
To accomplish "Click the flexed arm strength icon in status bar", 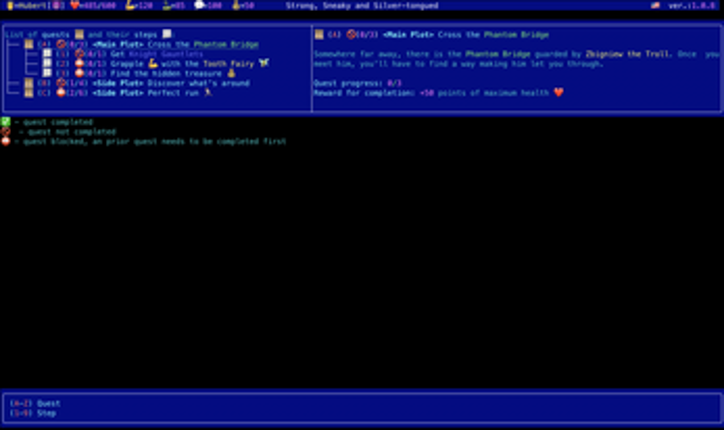I will pos(130,6).
